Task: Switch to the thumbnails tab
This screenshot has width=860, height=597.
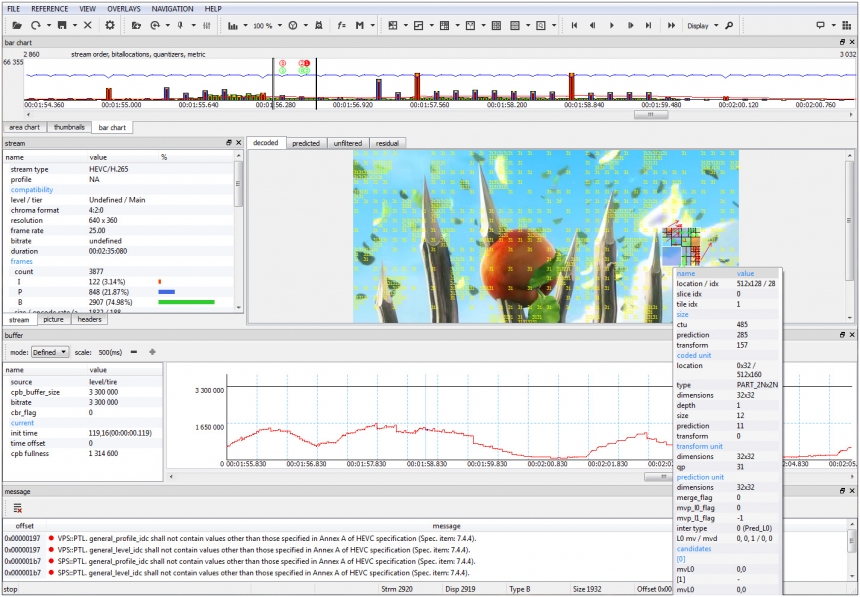Action: (x=69, y=127)
